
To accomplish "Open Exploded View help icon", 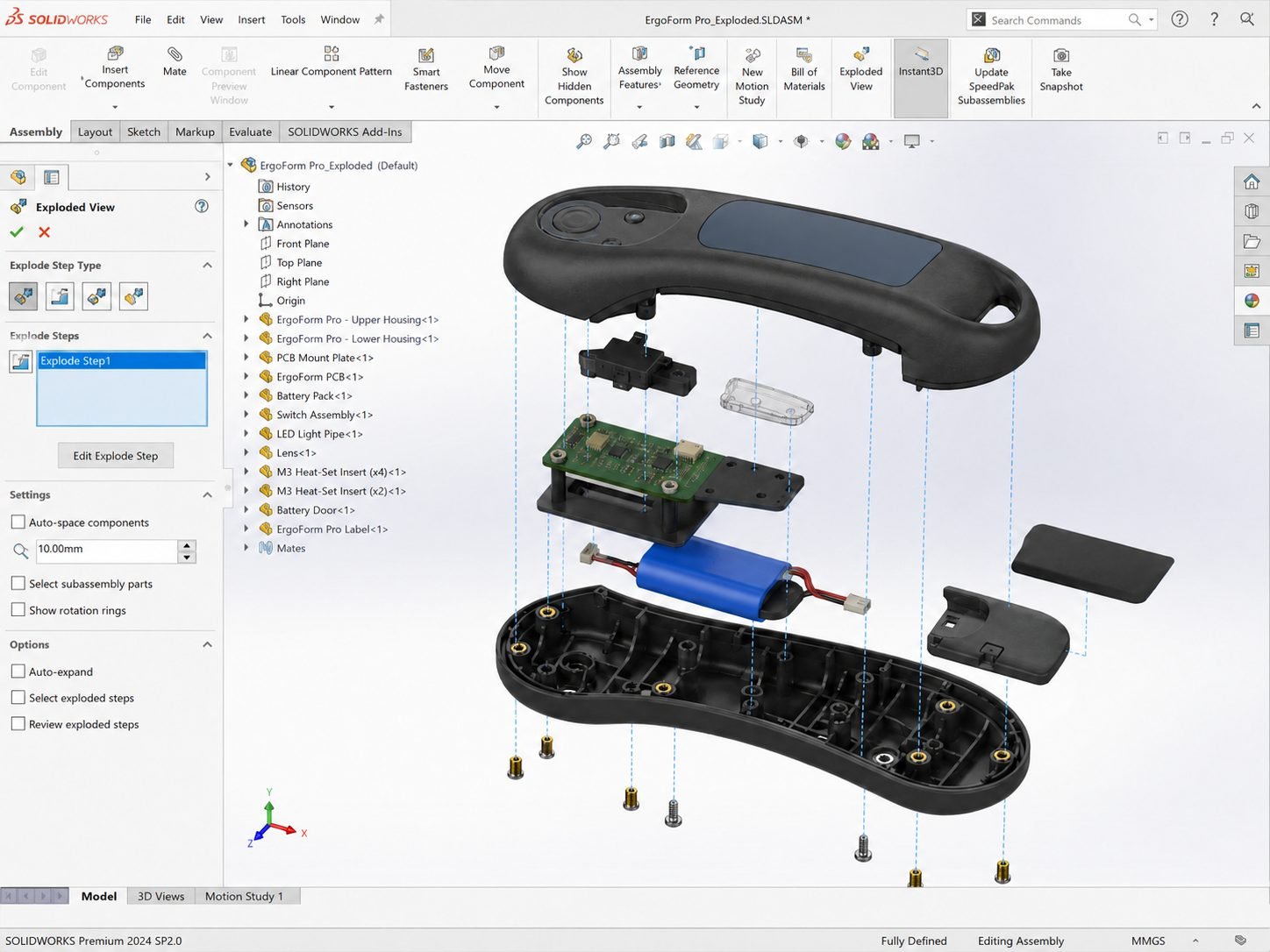I will [x=202, y=207].
